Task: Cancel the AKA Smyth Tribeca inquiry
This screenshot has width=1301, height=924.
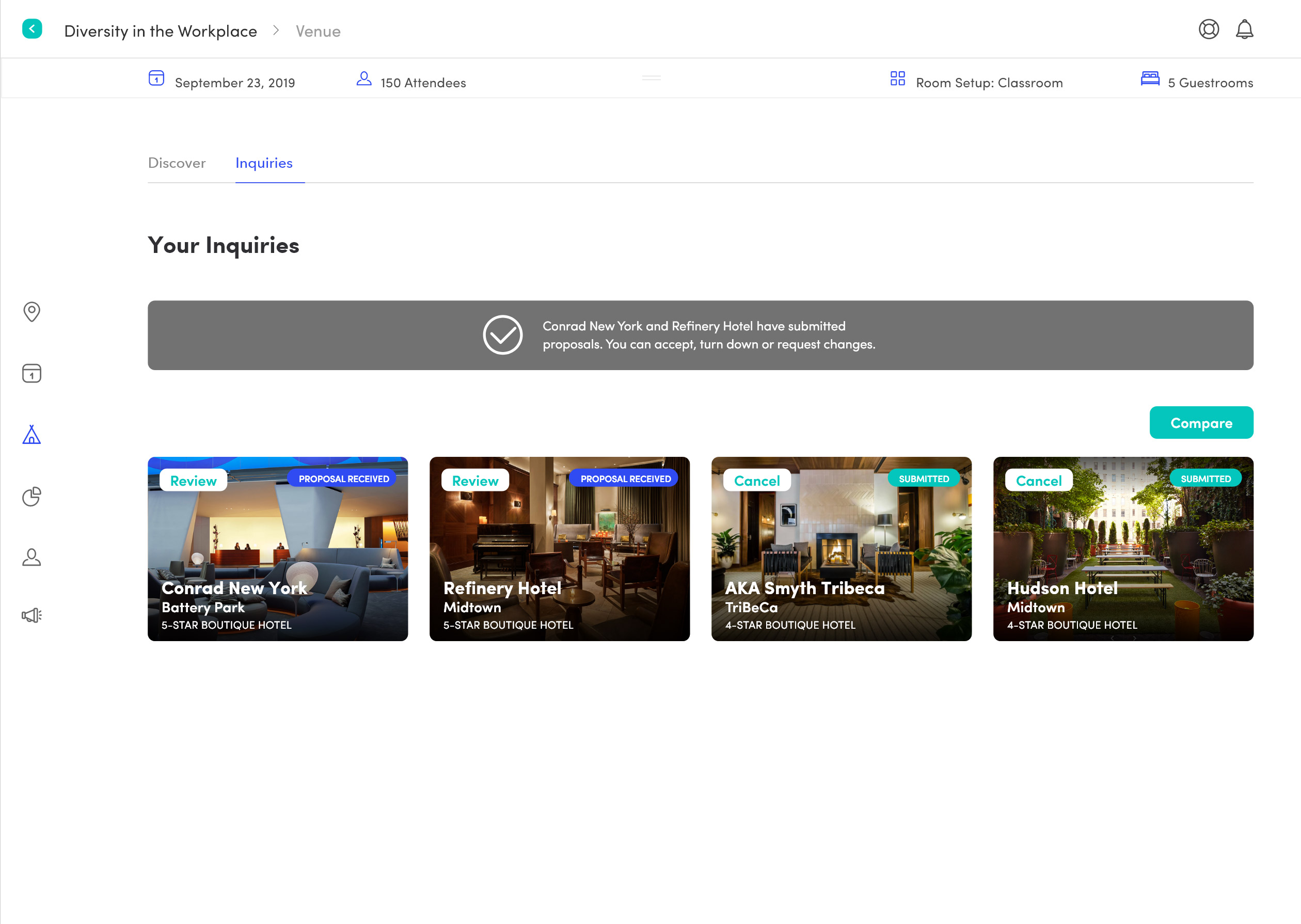Action: coord(757,480)
